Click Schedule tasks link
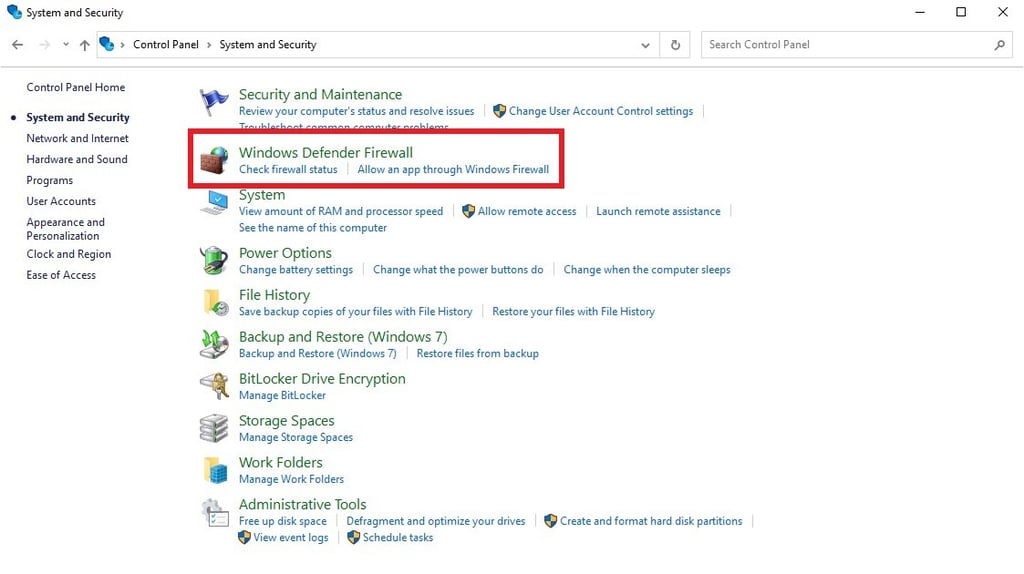 398,537
